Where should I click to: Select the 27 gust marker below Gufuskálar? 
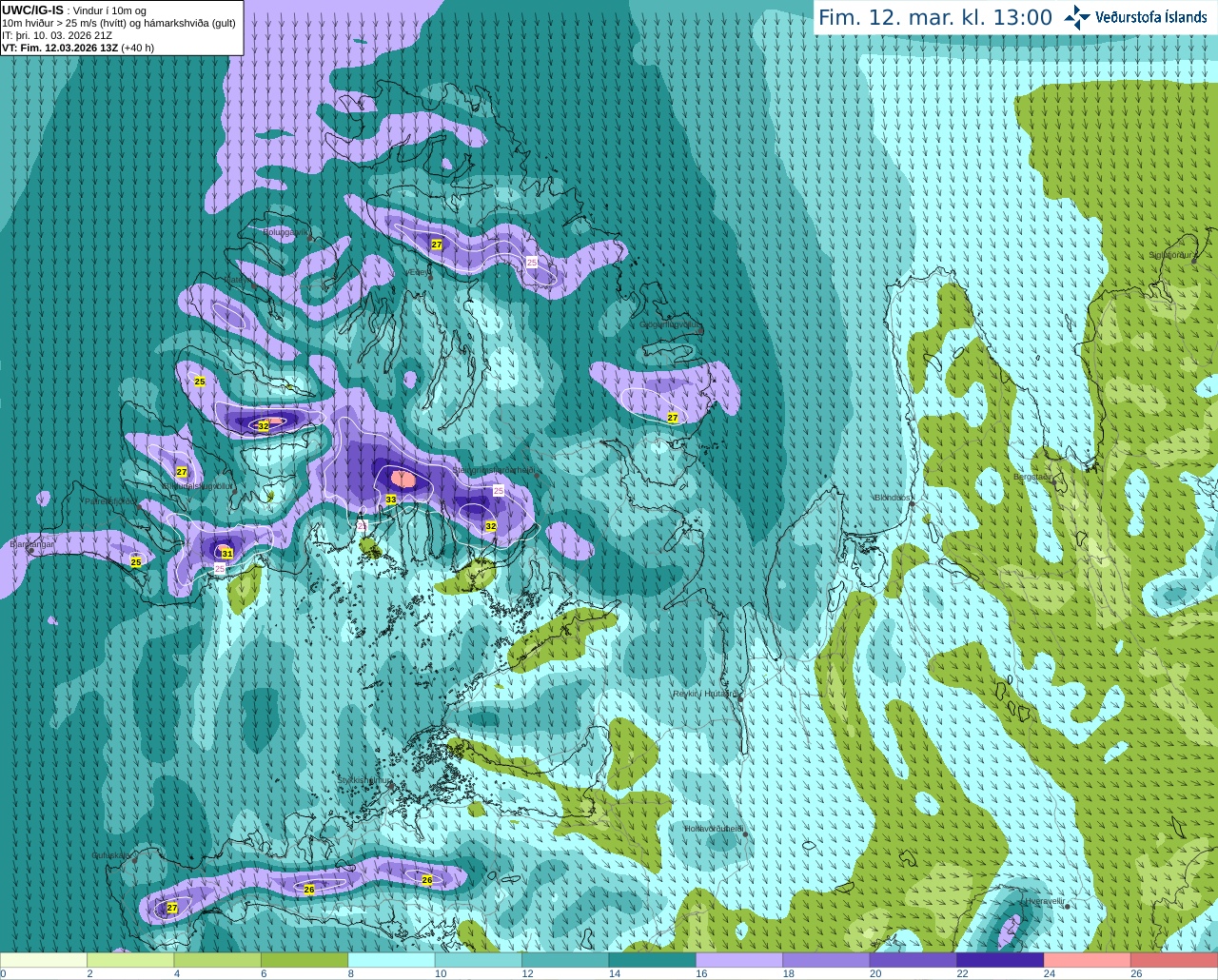pyautogui.click(x=172, y=908)
